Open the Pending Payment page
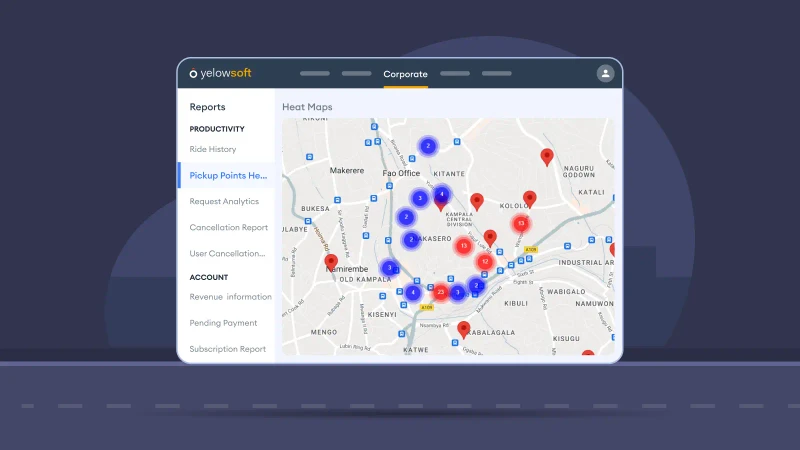This screenshot has width=800, height=450. (223, 323)
